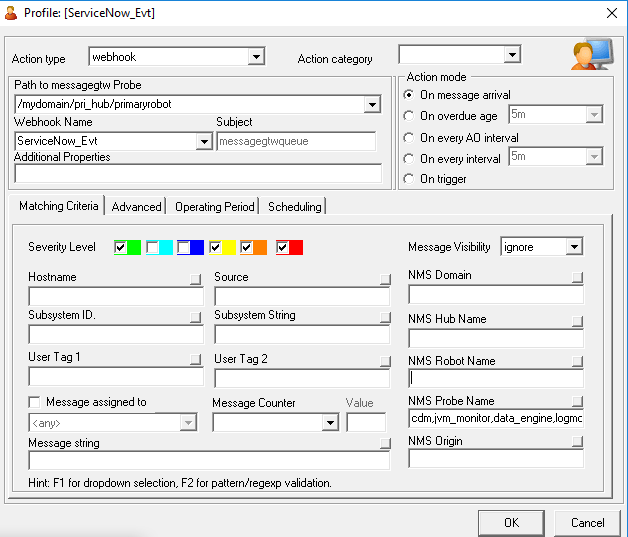Click the small button beside NMS Domain
628x537 pixels.
577,278
